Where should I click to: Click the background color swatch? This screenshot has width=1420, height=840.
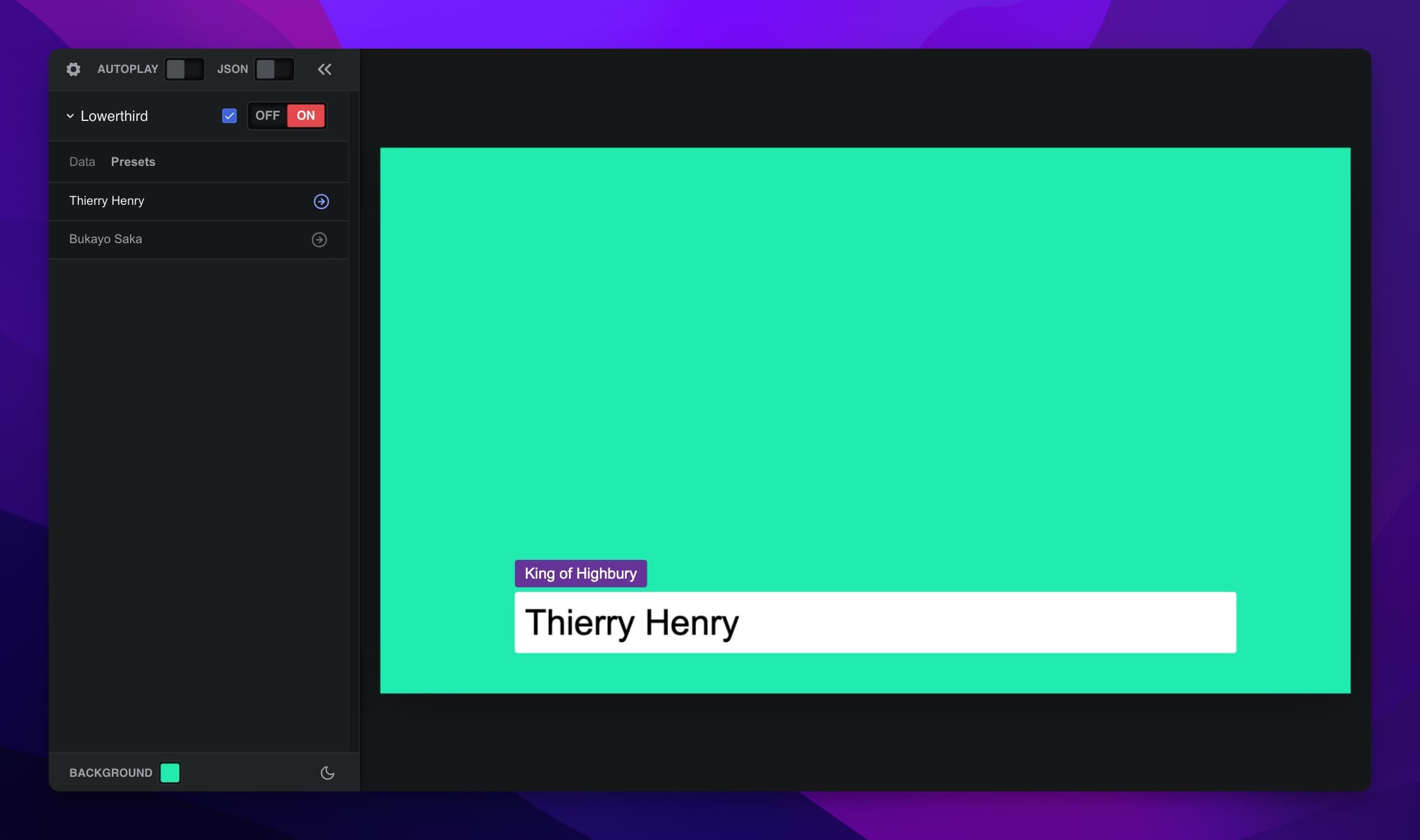tap(170, 772)
